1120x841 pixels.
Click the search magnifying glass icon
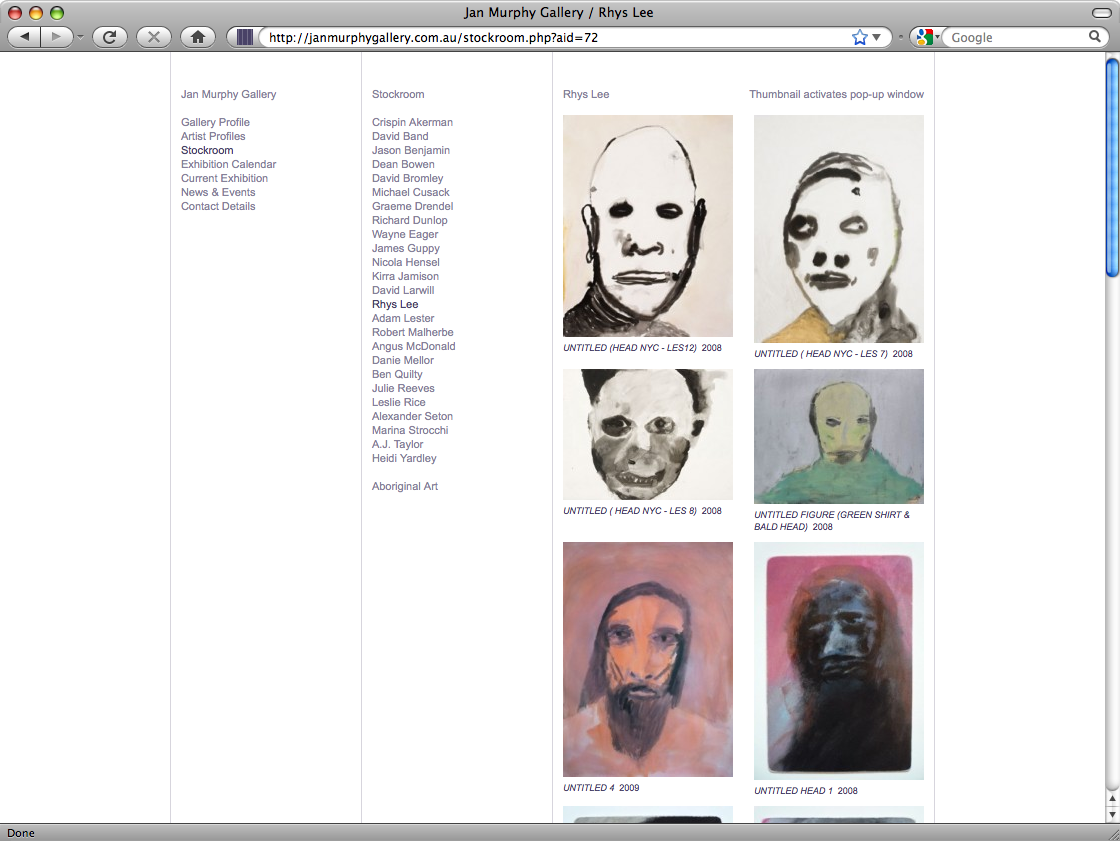click(x=1094, y=36)
